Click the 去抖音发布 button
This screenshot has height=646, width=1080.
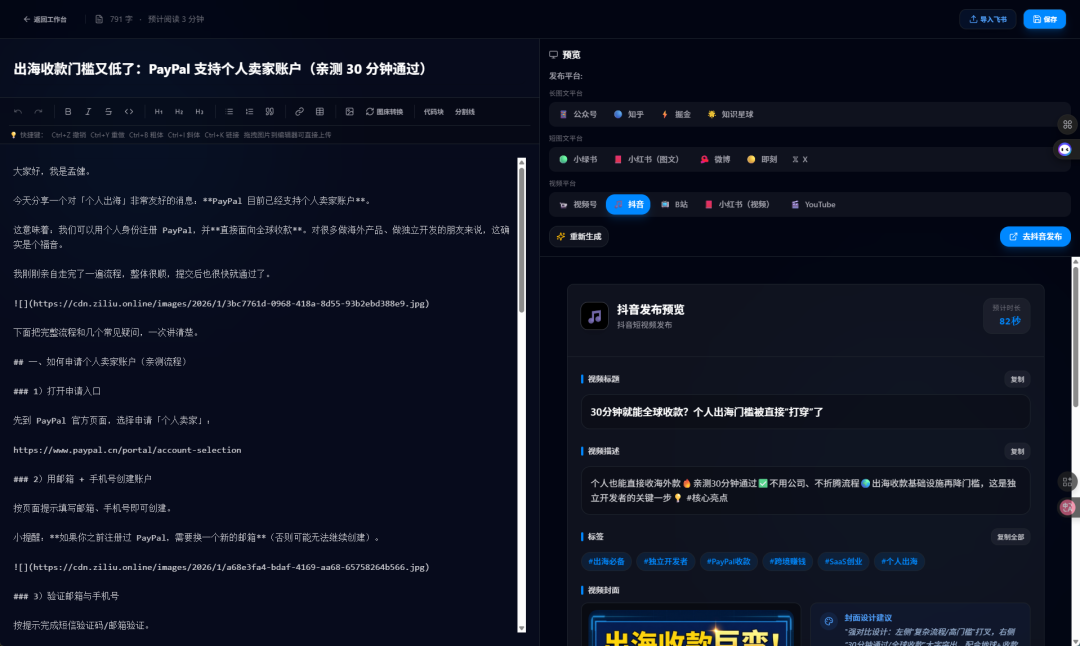tap(1035, 236)
